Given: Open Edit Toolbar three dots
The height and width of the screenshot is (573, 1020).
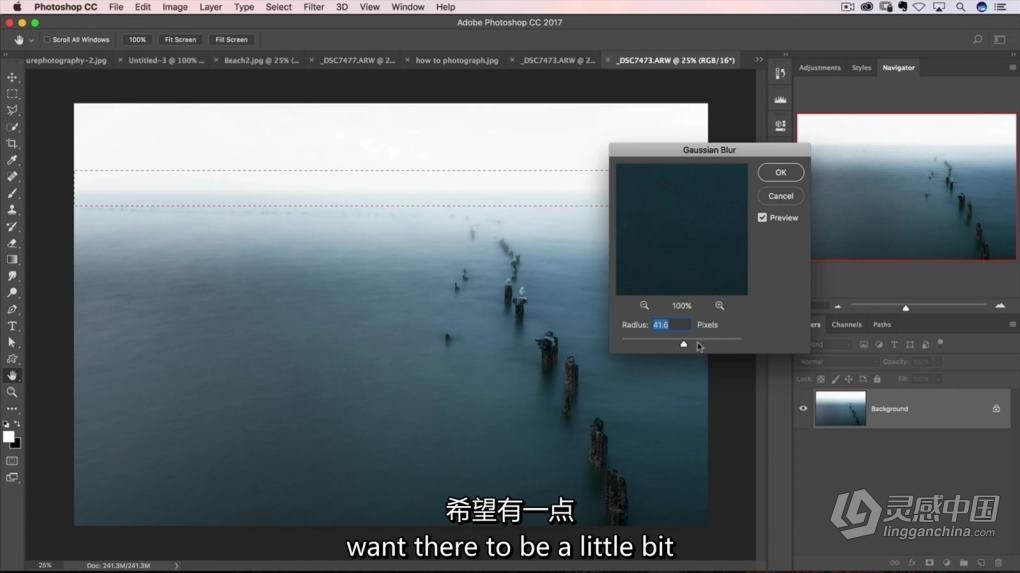Looking at the screenshot, I should point(12,409).
